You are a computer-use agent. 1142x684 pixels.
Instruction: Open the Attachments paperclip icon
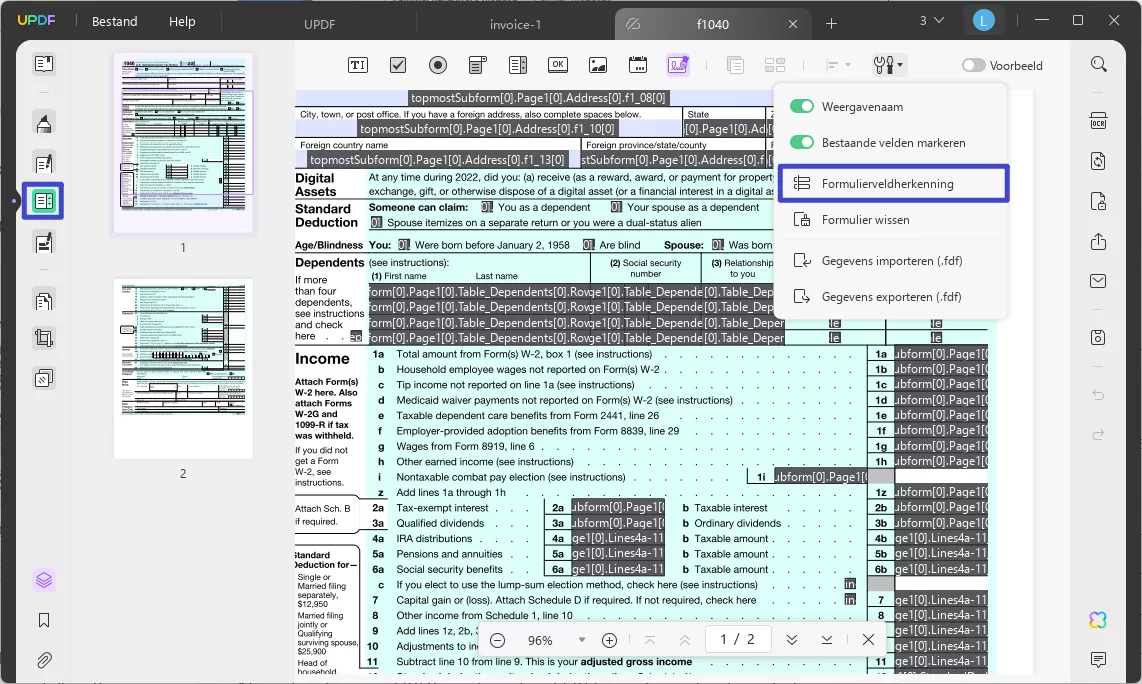click(44, 661)
